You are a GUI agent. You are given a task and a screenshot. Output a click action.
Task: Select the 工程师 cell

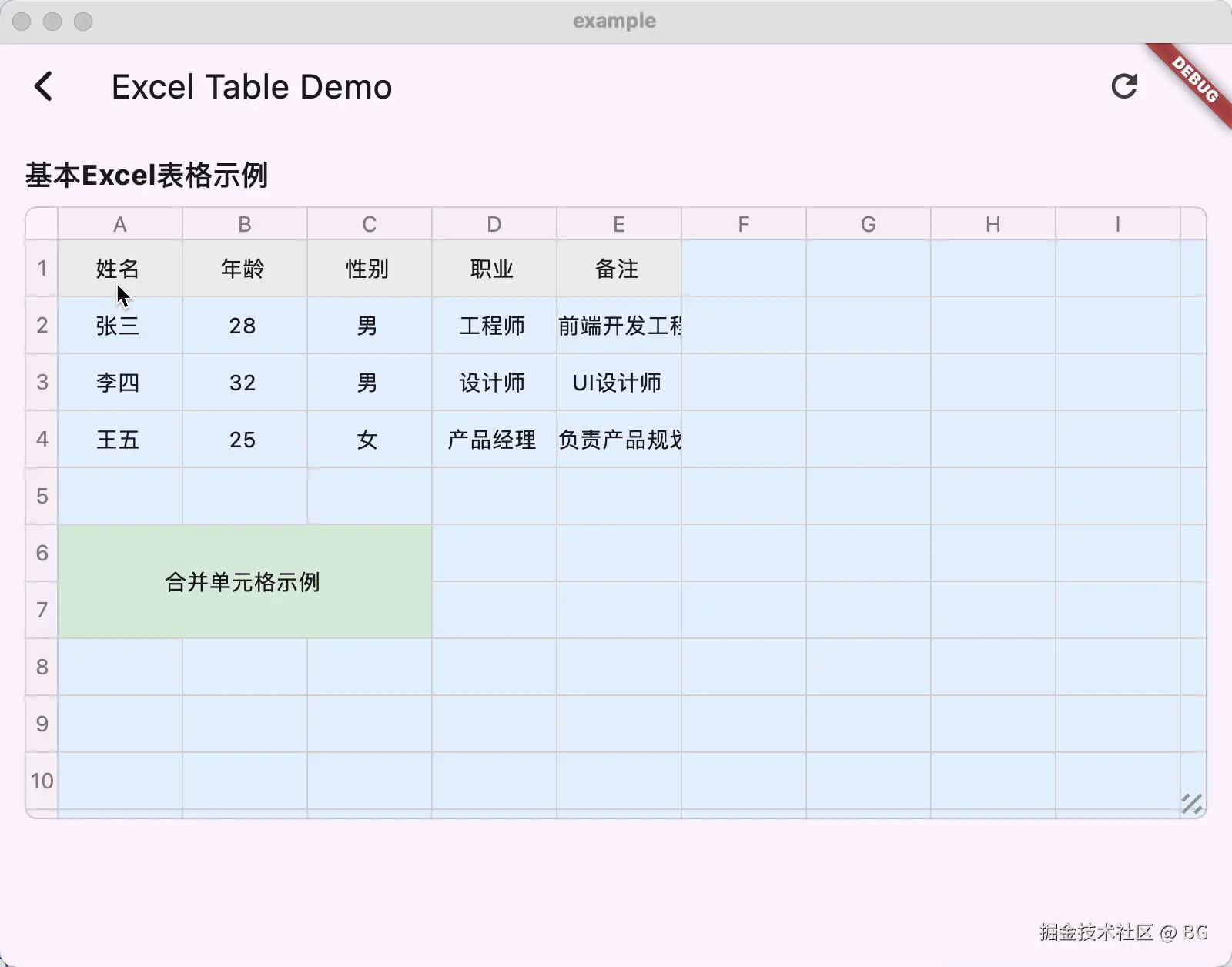(x=494, y=325)
